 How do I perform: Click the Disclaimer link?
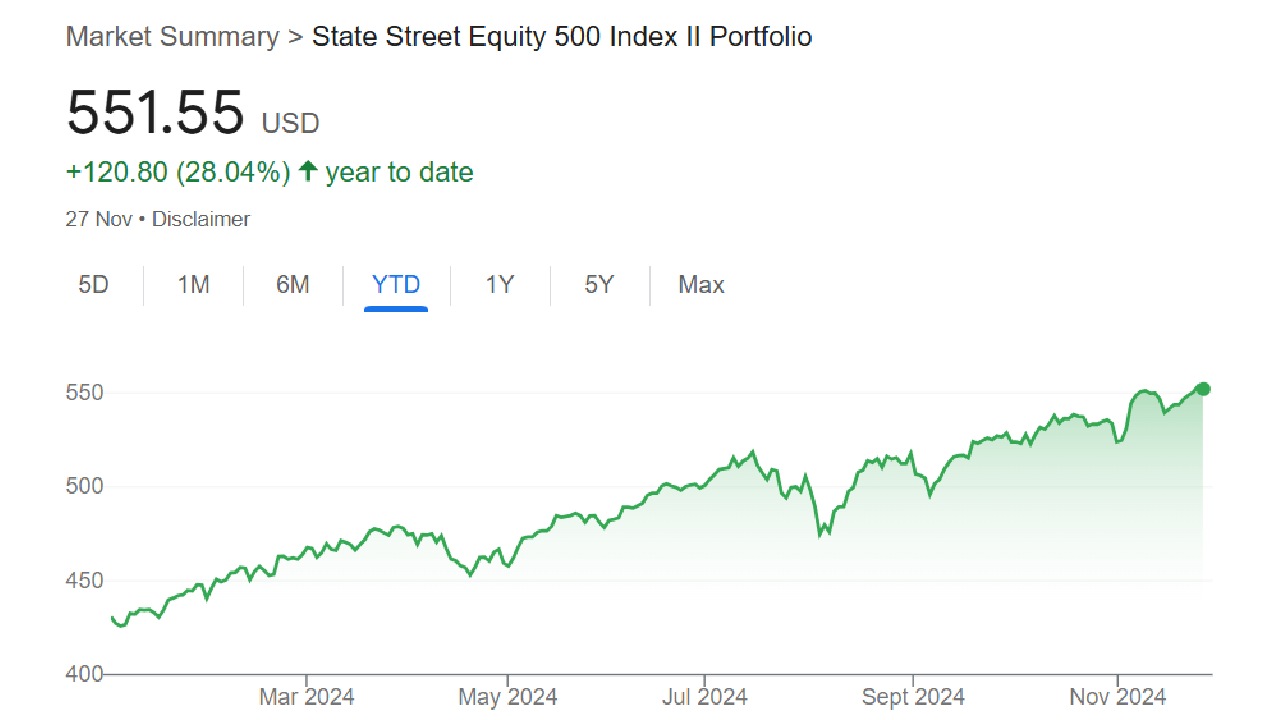(201, 219)
